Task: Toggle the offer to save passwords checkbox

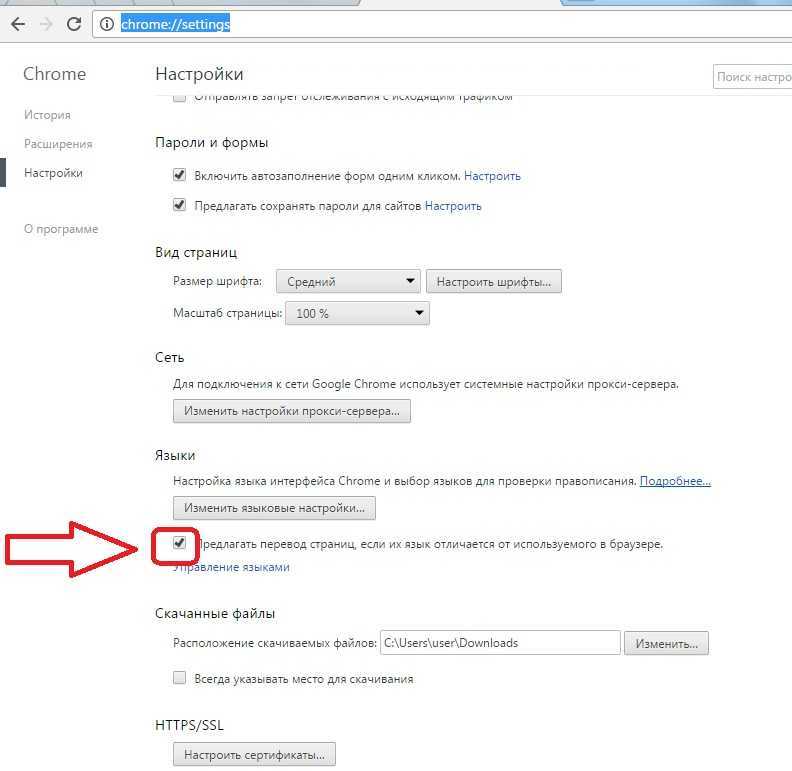Action: click(x=179, y=205)
